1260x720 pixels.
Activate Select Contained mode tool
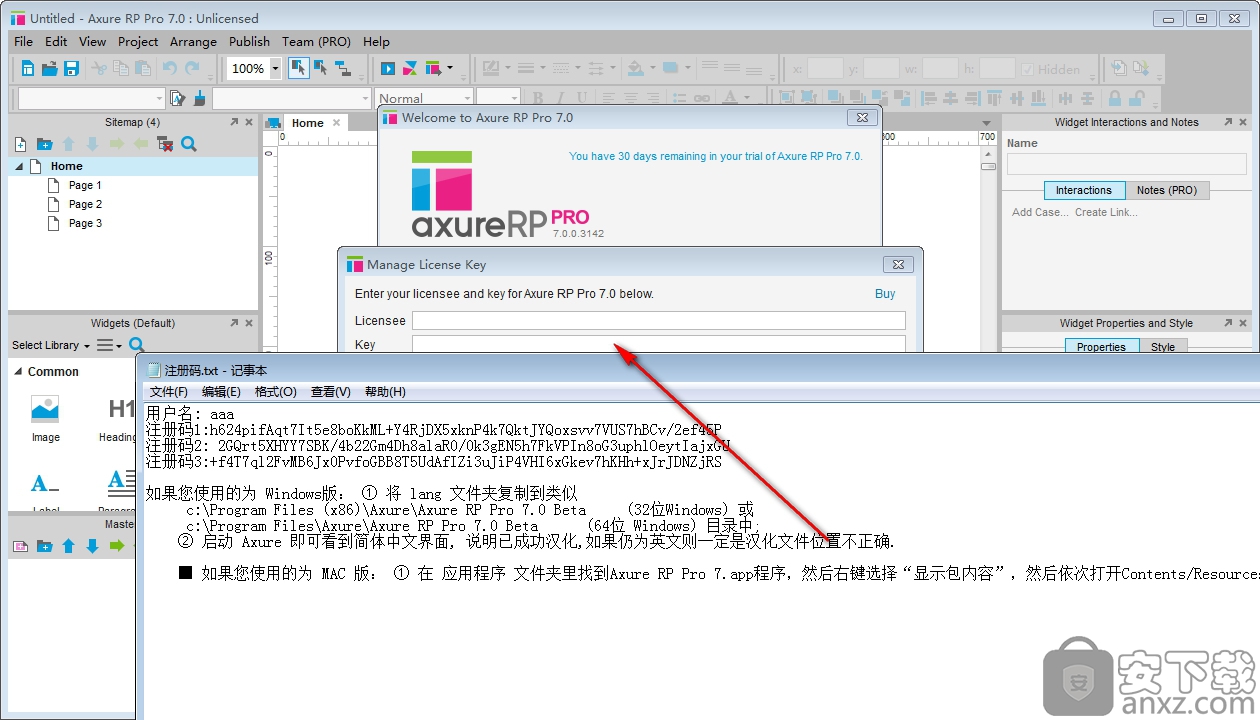pyautogui.click(x=321, y=68)
